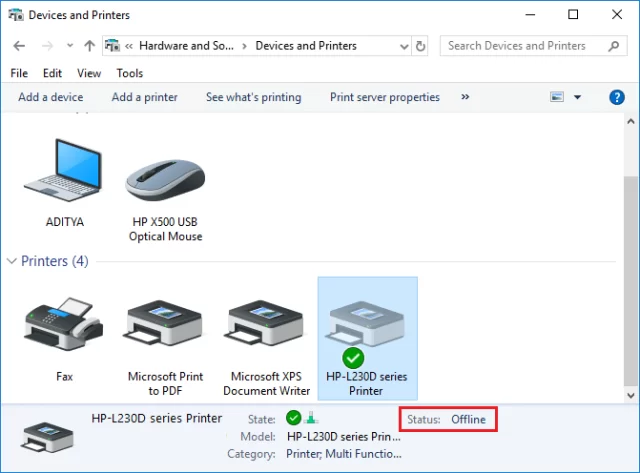The width and height of the screenshot is (640, 473).
Task: Open the view options dropdown arrow
Action: click(578, 97)
